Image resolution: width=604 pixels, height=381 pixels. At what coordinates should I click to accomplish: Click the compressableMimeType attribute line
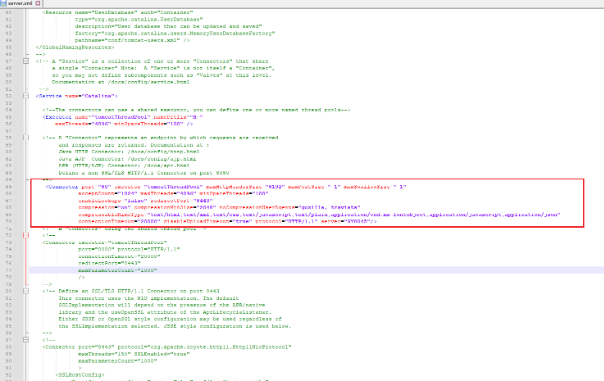tap(319, 215)
